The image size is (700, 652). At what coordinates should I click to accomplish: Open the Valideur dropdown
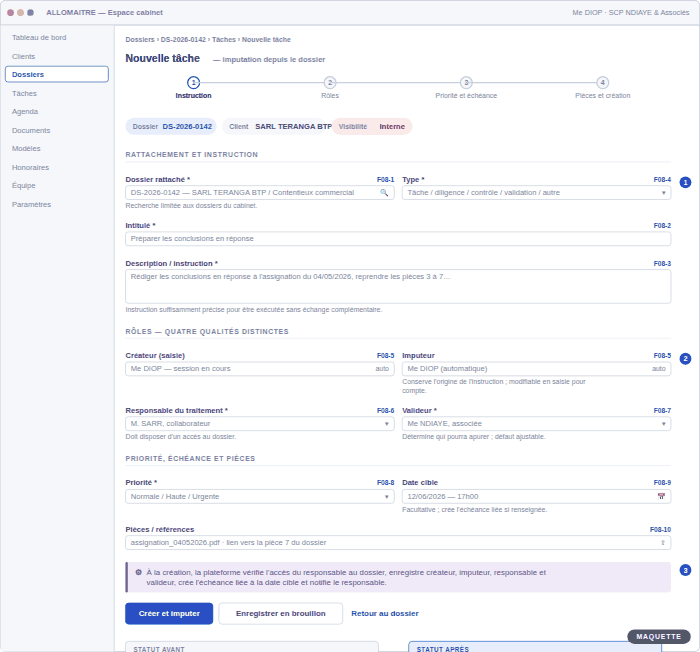(536, 423)
